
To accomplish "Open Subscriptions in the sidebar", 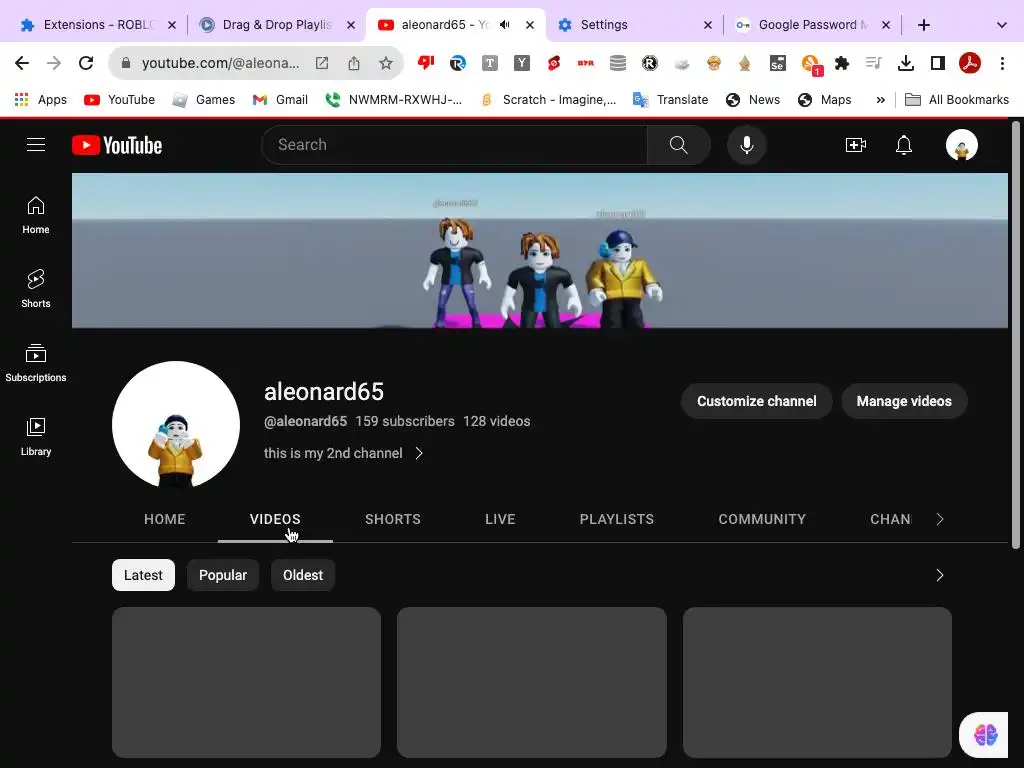I will click(x=36, y=362).
